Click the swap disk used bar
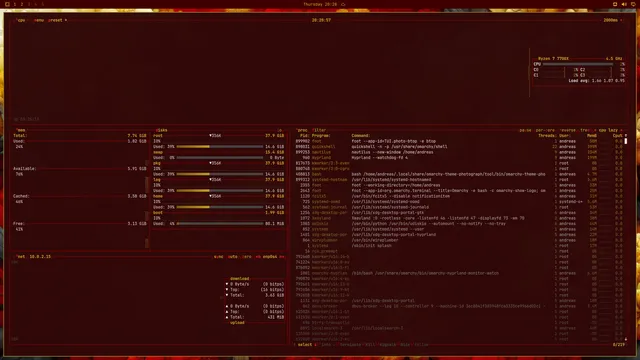The image size is (640, 360). (x=220, y=158)
